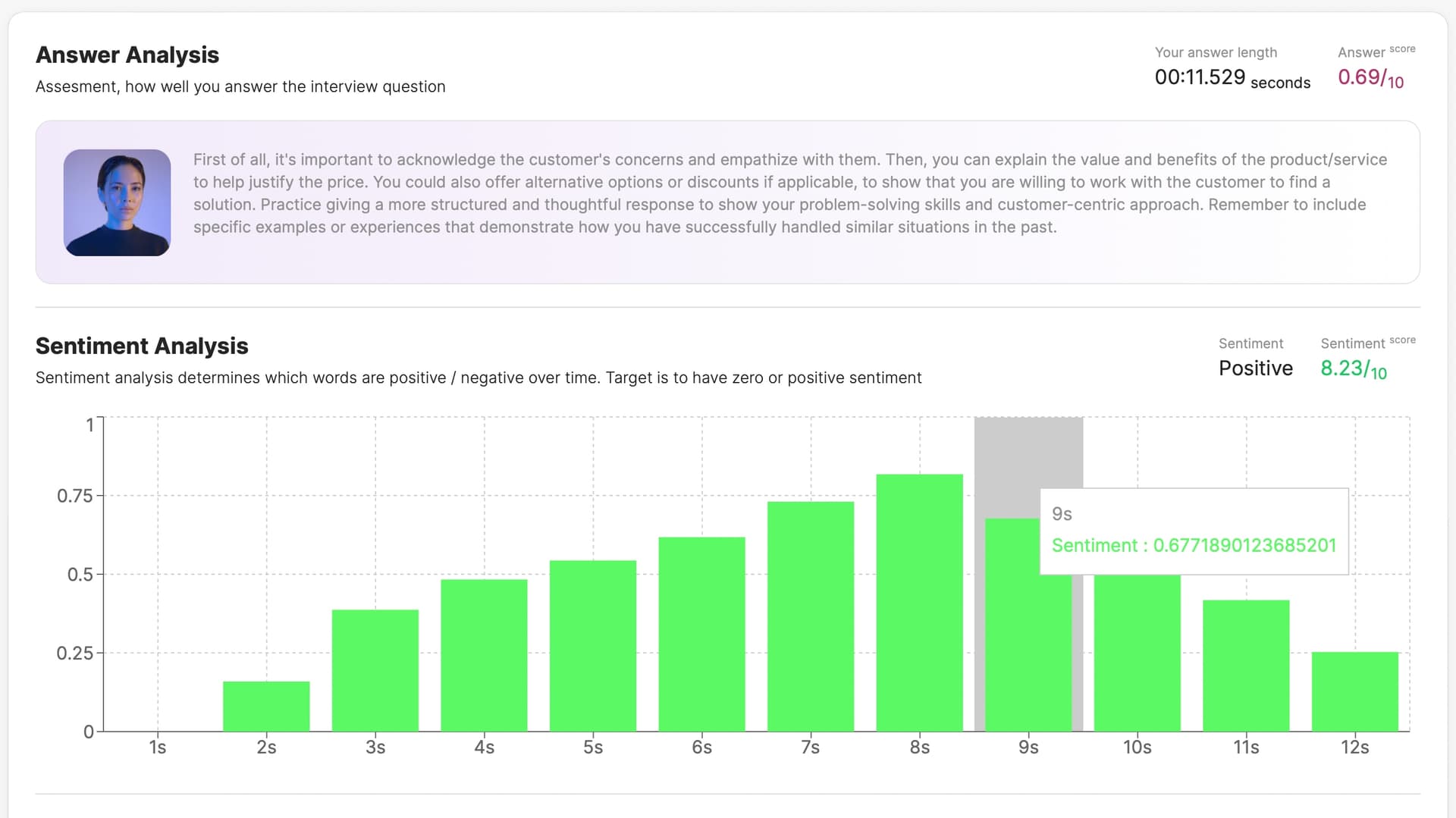Click the Answer score 0.69/10 value
This screenshot has height=818, width=1456.
(1370, 77)
